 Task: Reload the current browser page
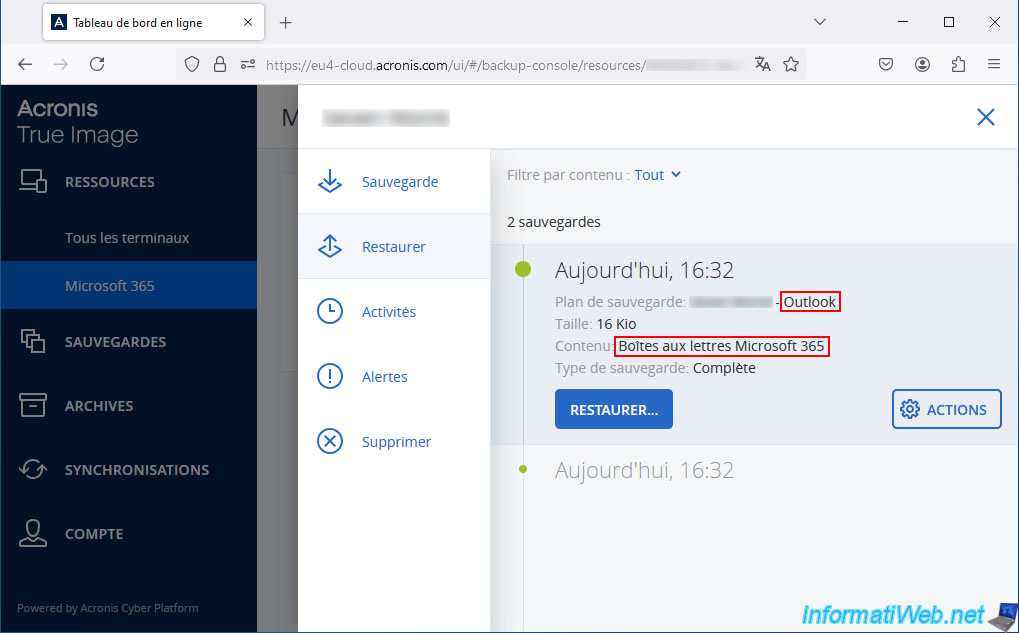(x=97, y=64)
